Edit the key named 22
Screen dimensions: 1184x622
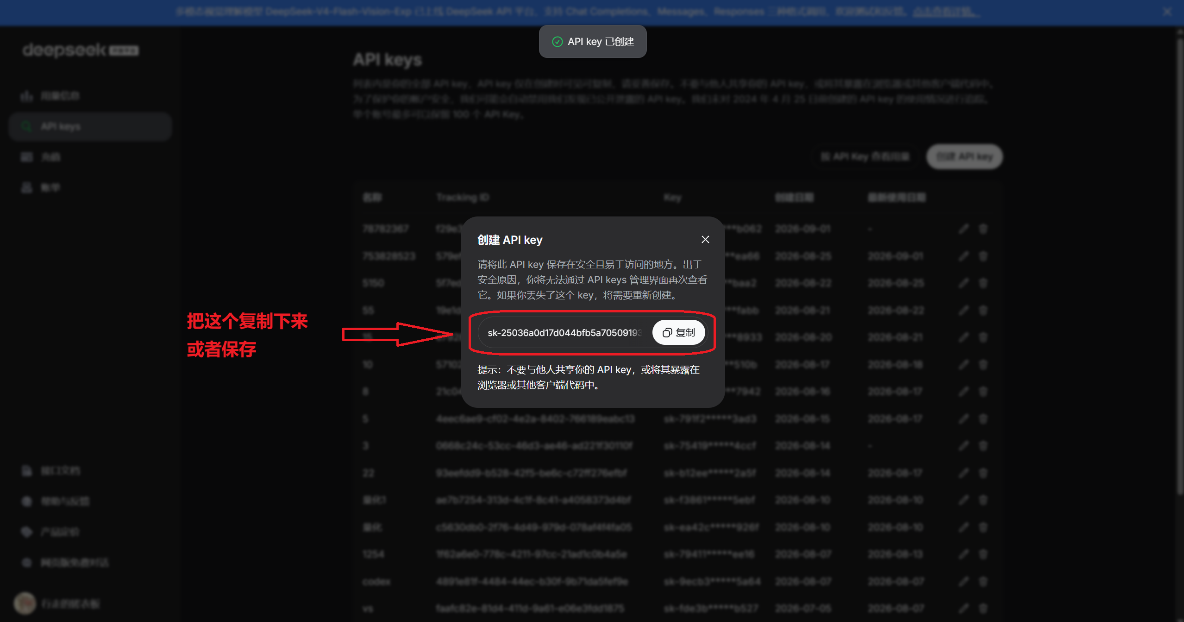point(964,473)
